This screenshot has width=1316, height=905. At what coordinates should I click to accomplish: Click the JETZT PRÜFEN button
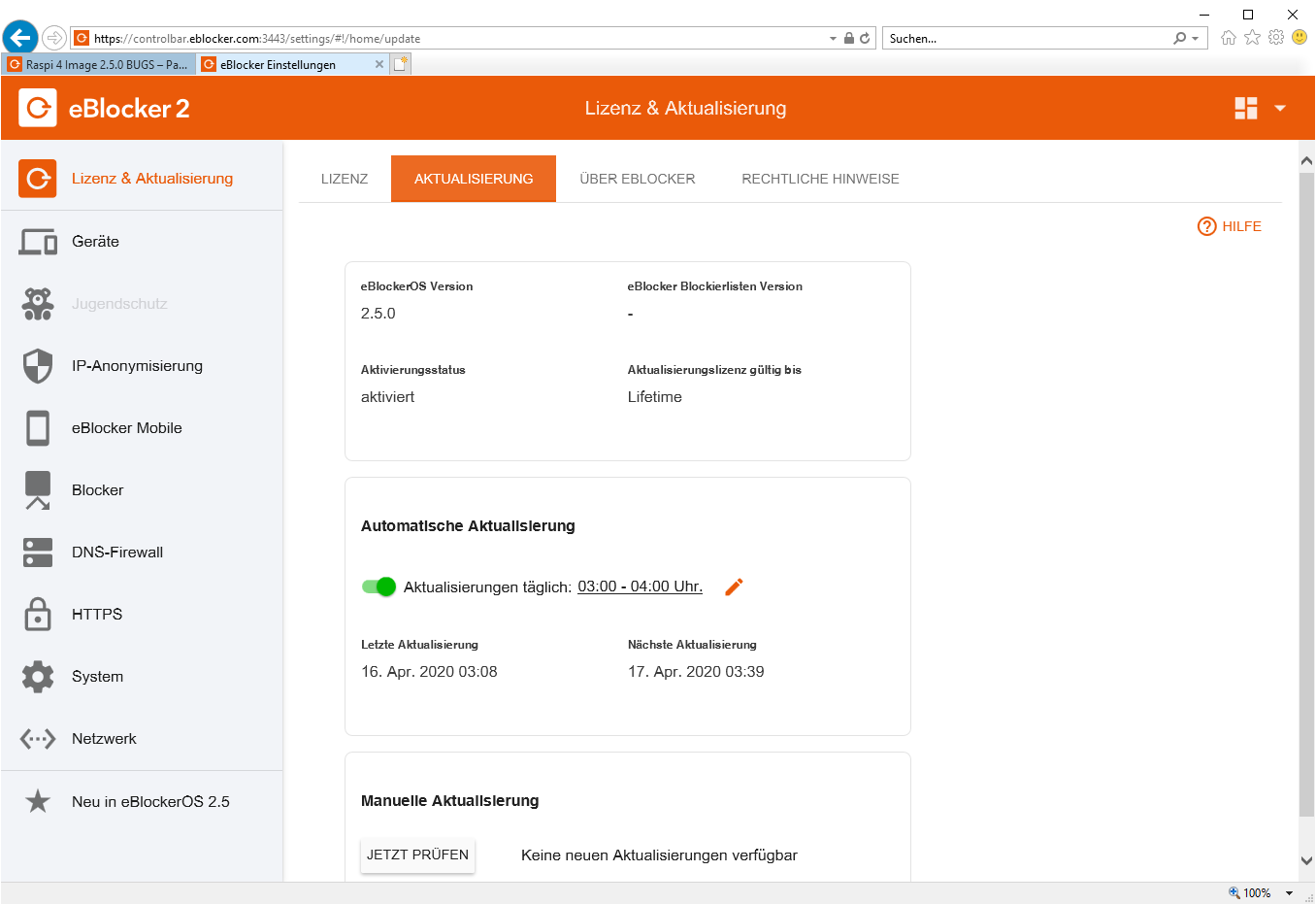point(417,855)
